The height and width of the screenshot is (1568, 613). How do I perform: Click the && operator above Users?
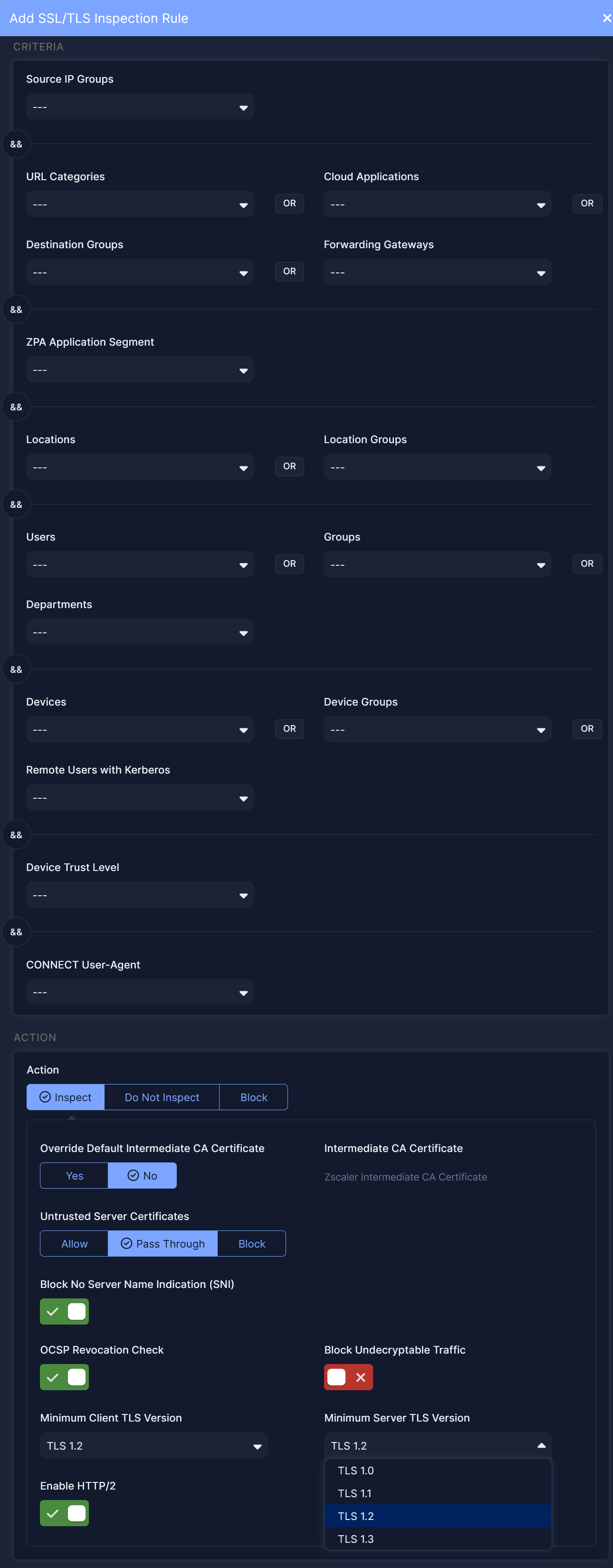pos(17,504)
